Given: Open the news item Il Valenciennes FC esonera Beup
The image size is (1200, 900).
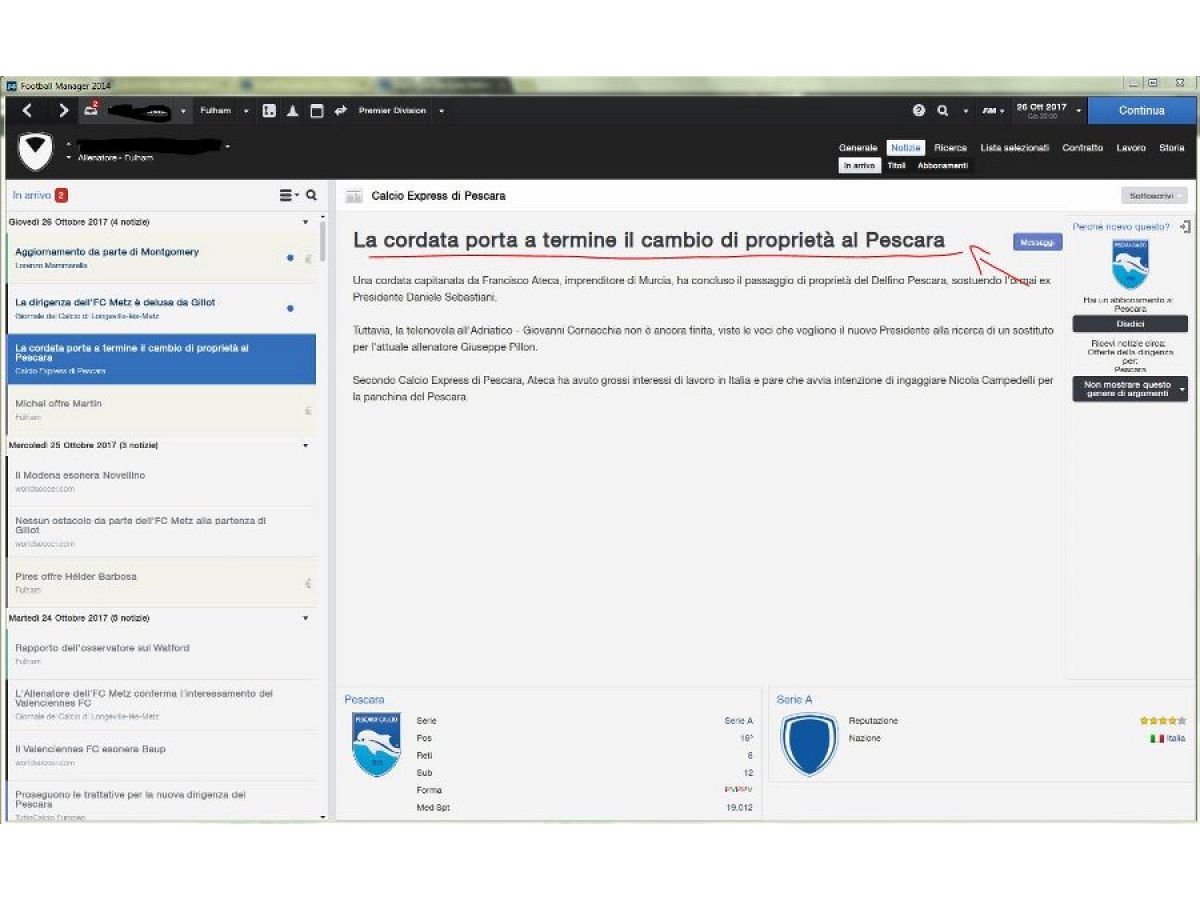Looking at the screenshot, I should [161, 755].
